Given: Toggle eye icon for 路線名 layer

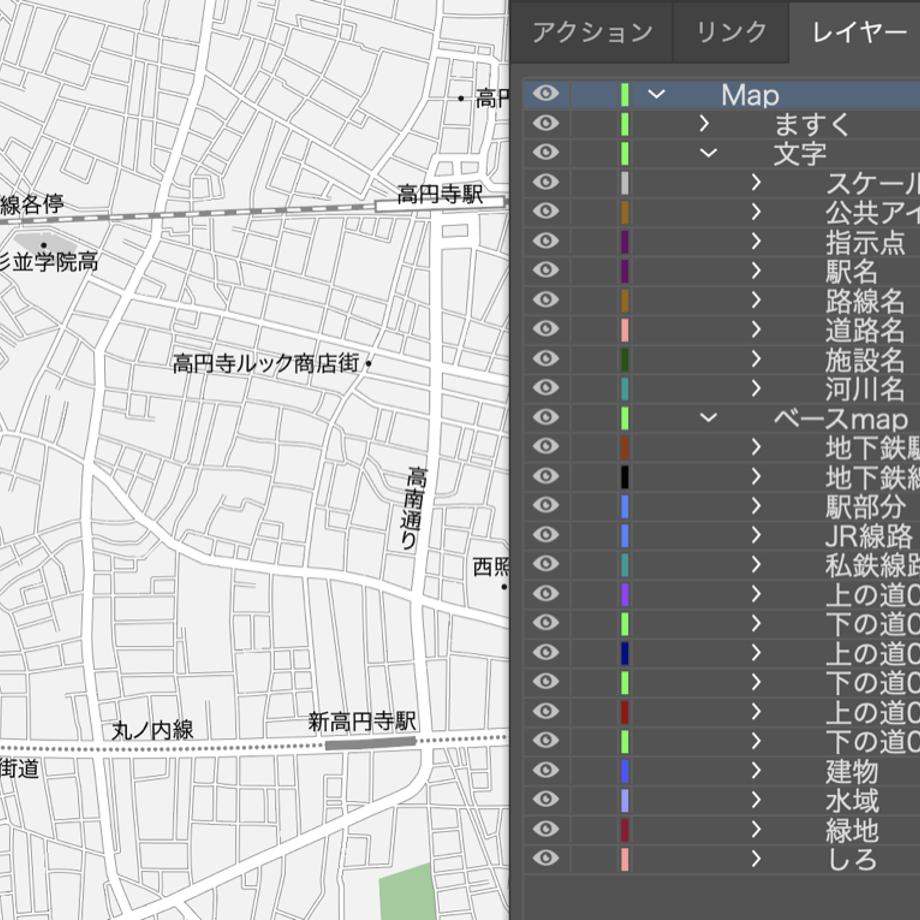Looking at the screenshot, I should tap(546, 299).
